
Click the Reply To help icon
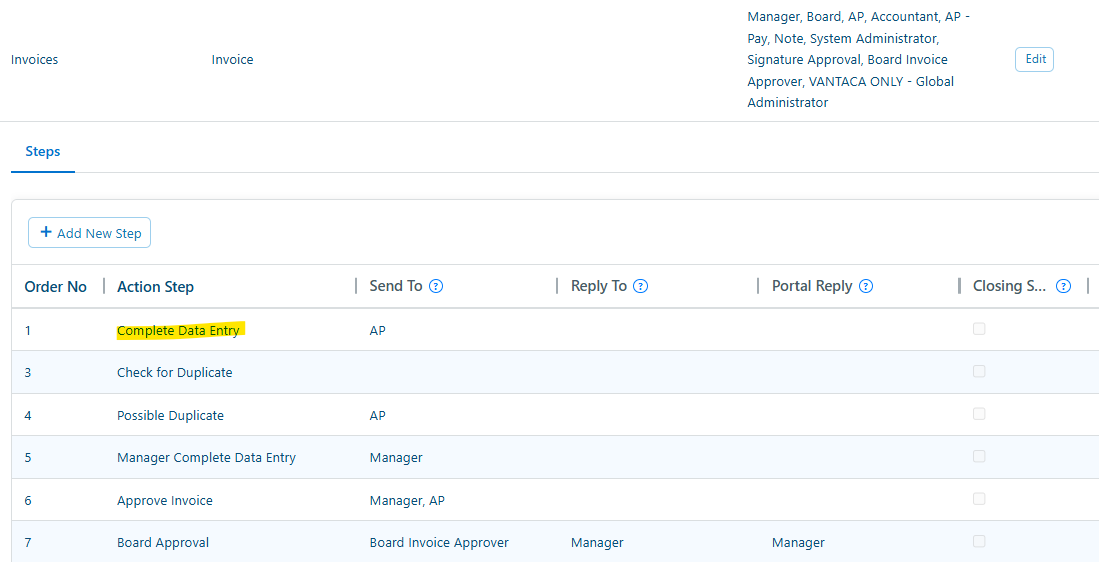point(641,286)
